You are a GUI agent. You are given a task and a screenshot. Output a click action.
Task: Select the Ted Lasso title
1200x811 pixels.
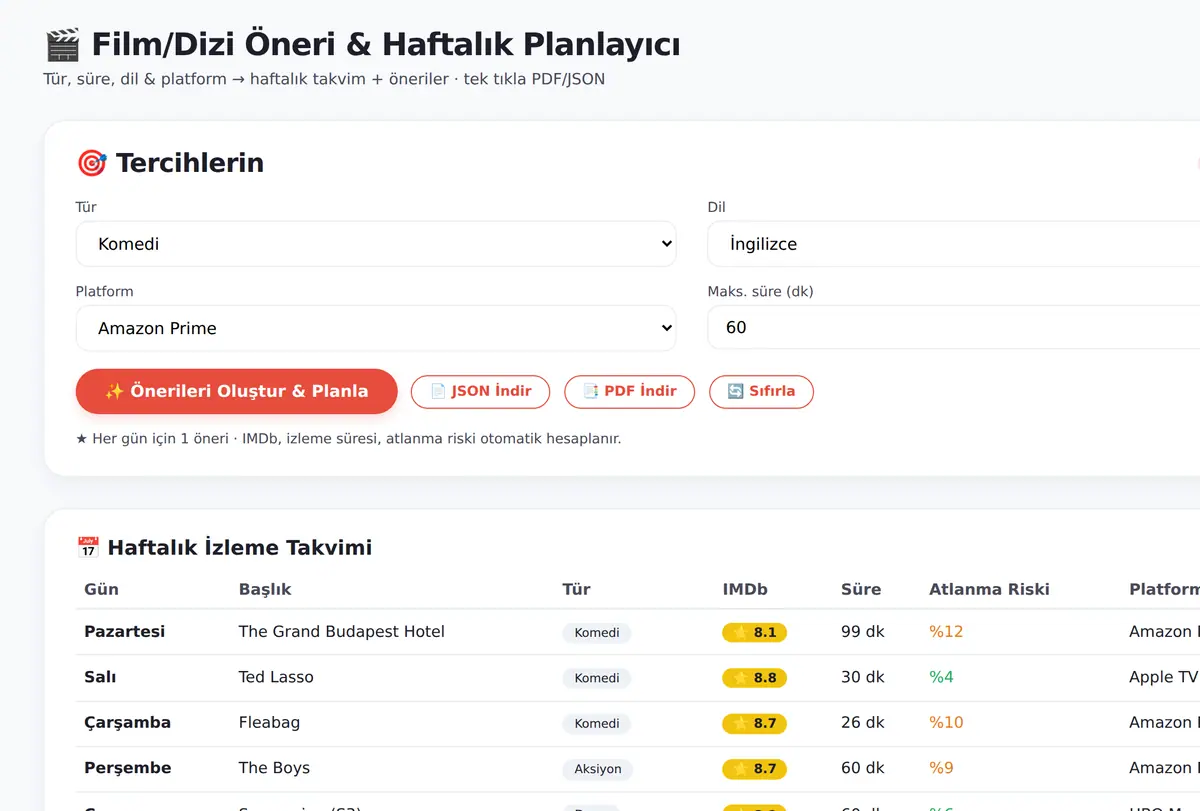(x=276, y=677)
